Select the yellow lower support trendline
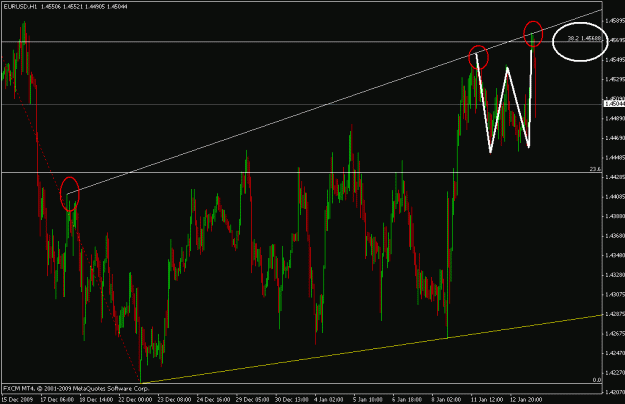The width and height of the screenshot is (625, 404). click(x=371, y=349)
